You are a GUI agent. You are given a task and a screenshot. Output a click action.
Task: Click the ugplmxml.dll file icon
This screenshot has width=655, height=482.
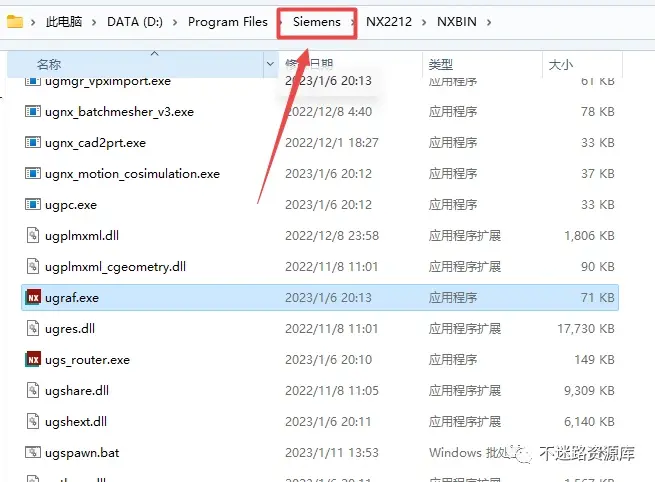33,235
